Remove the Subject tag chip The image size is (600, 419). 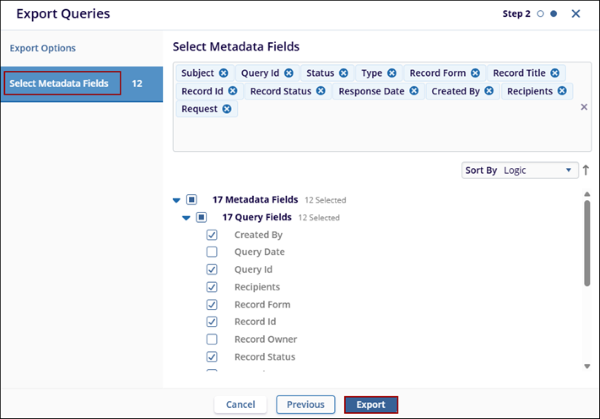click(223, 73)
